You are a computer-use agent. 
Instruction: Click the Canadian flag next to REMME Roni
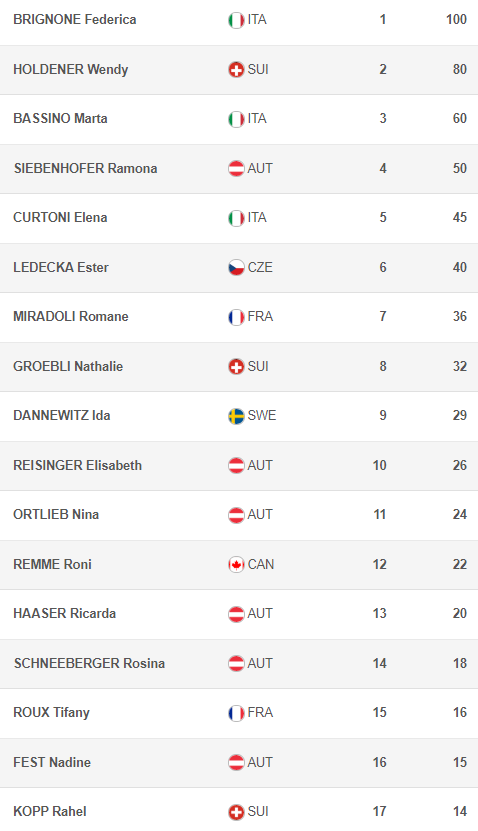236,564
